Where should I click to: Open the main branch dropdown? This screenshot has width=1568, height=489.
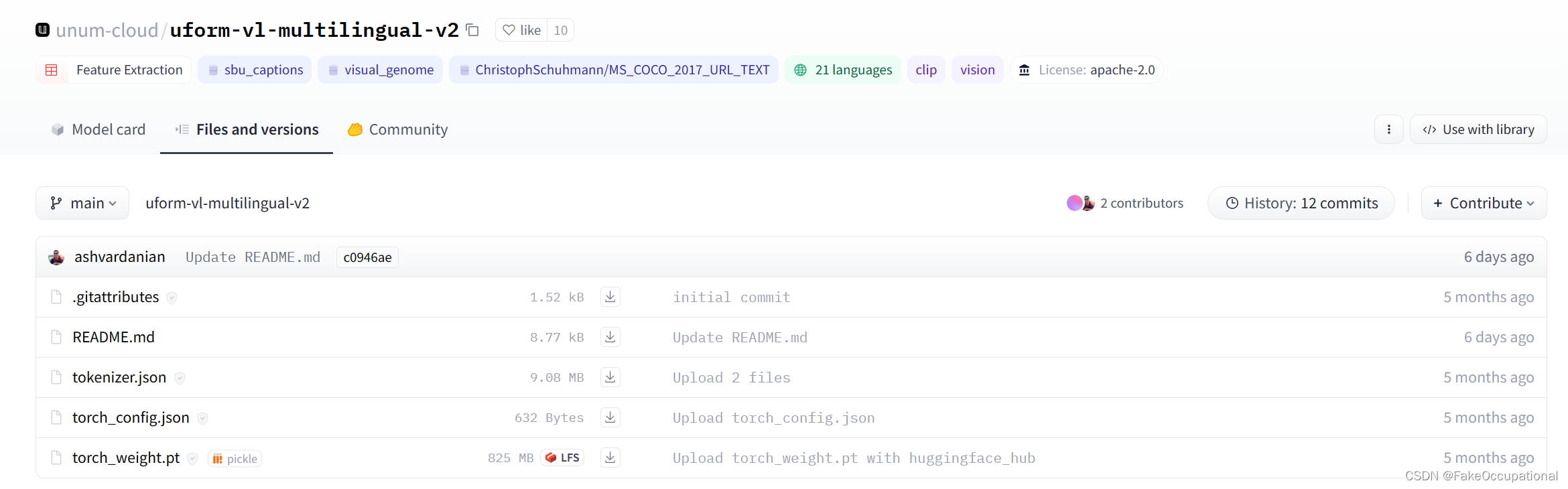(82, 203)
